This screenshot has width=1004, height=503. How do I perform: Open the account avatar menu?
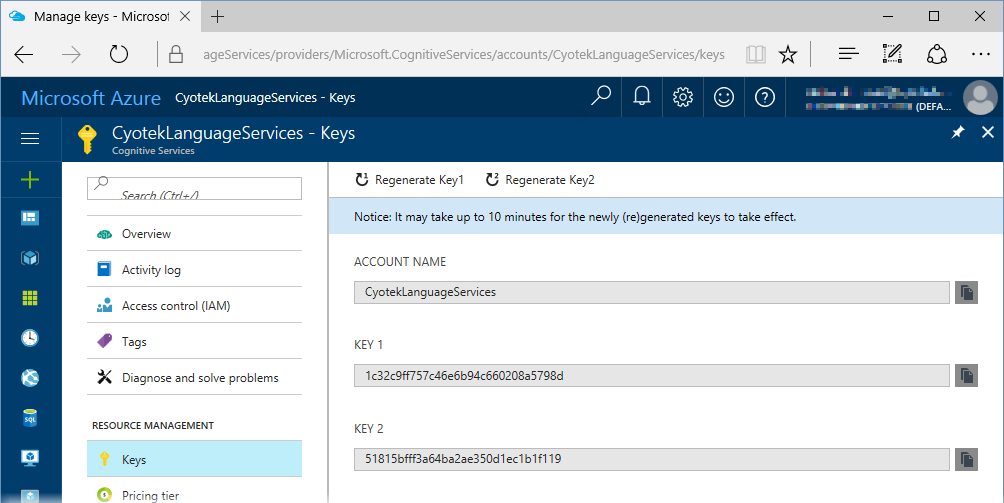tap(980, 97)
